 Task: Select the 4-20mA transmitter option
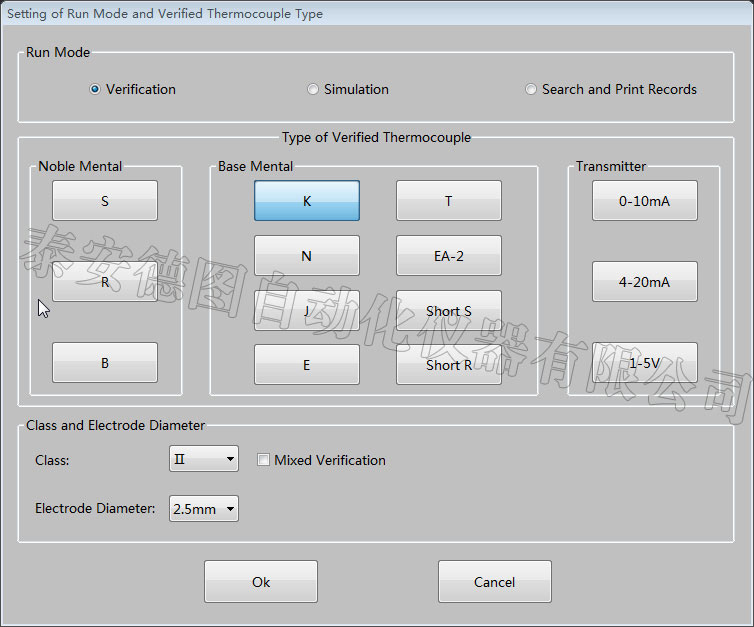tap(644, 282)
